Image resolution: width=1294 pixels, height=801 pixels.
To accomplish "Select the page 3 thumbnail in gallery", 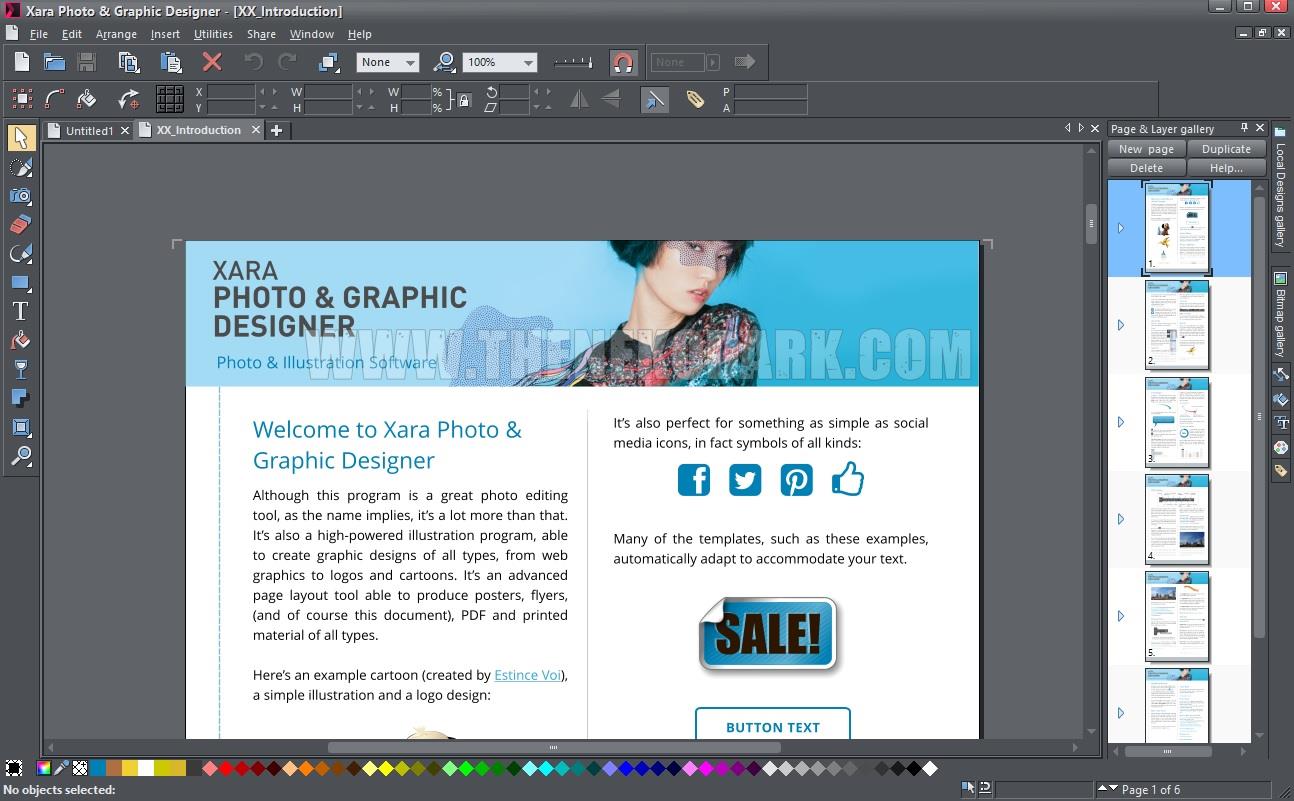I will tap(1177, 422).
